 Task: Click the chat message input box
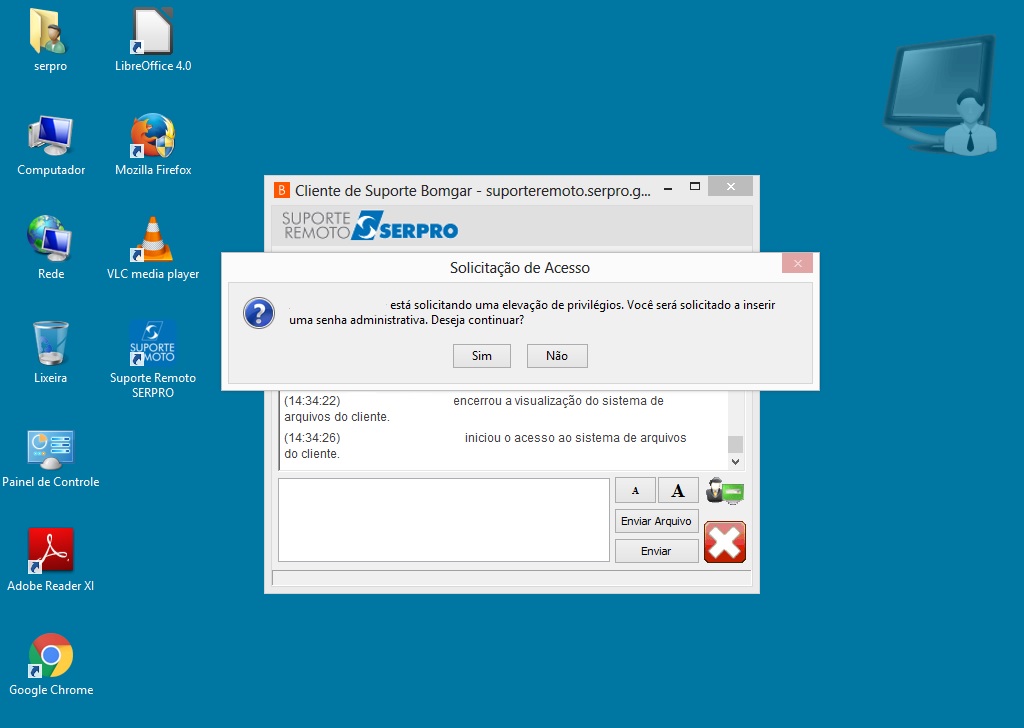[444, 520]
